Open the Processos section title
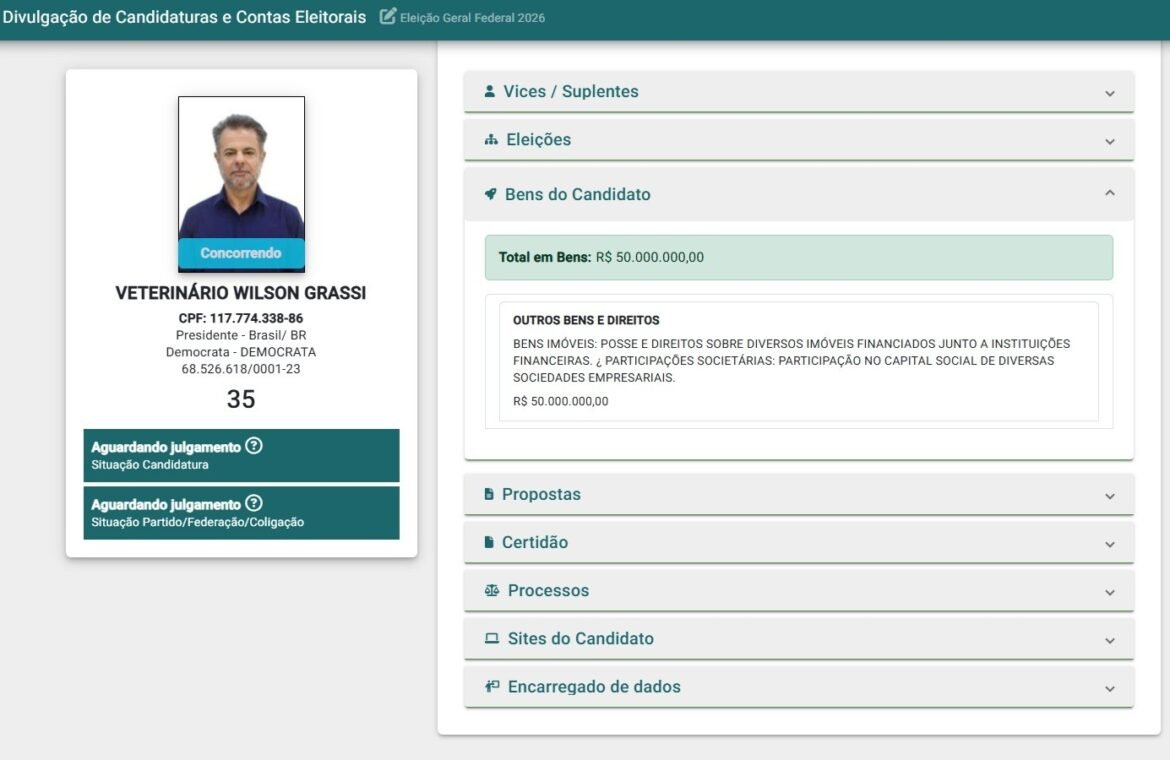This screenshot has height=760, width=1170. coord(548,590)
